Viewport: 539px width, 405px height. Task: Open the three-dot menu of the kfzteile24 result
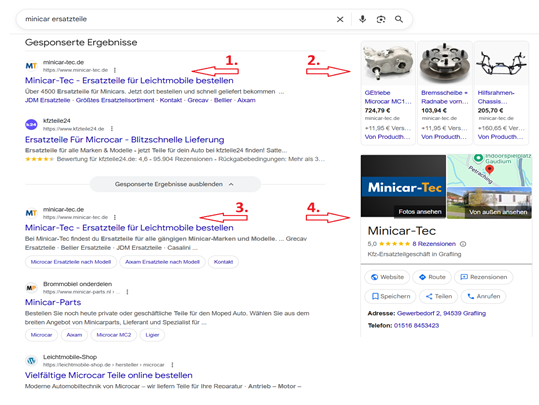pyautogui.click(x=112, y=129)
